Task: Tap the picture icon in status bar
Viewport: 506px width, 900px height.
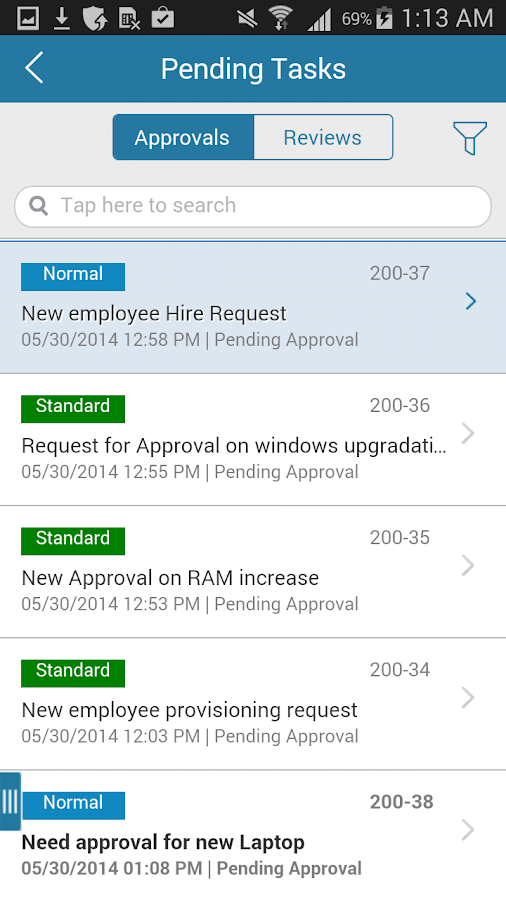Action: (28, 19)
